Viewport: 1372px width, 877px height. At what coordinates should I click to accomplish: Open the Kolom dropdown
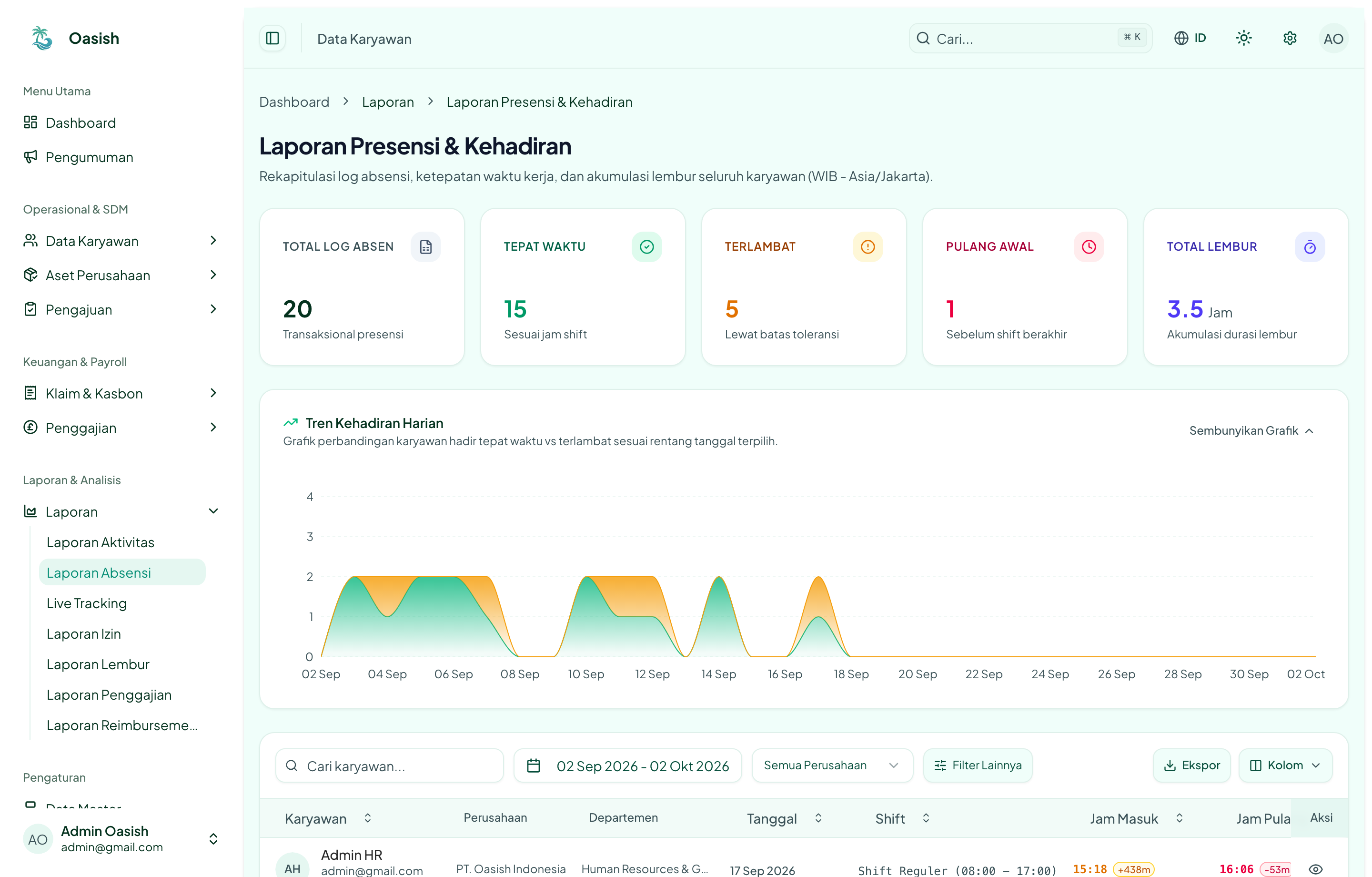point(1285,765)
